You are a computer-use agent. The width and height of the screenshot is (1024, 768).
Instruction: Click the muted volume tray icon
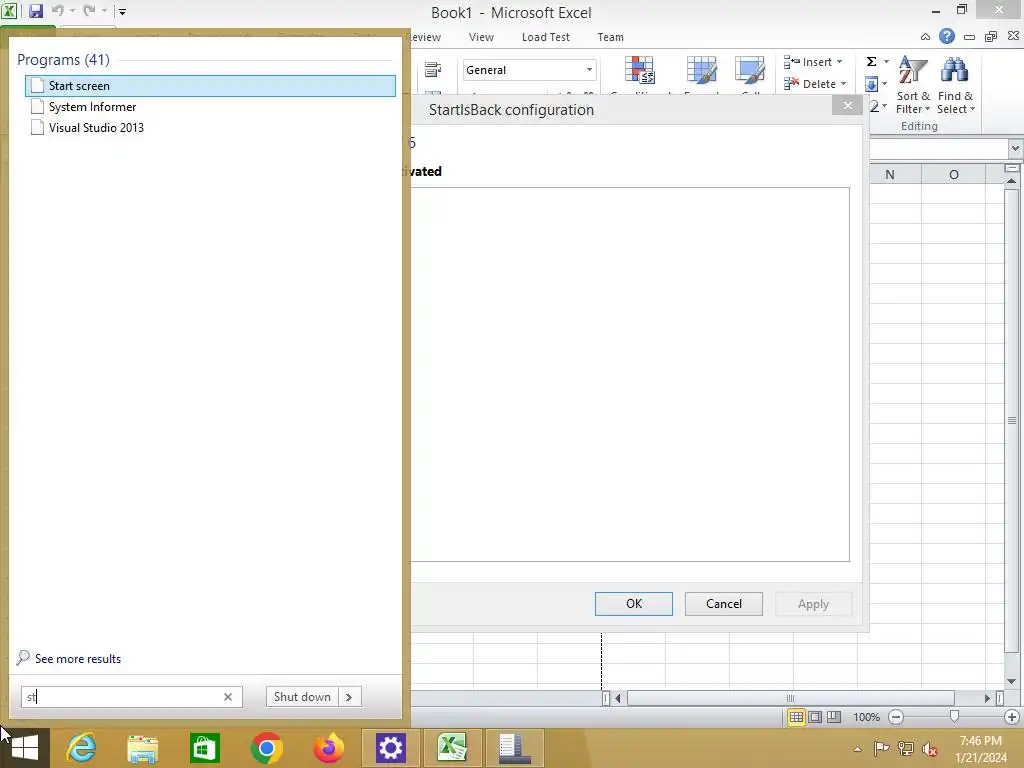click(x=929, y=749)
